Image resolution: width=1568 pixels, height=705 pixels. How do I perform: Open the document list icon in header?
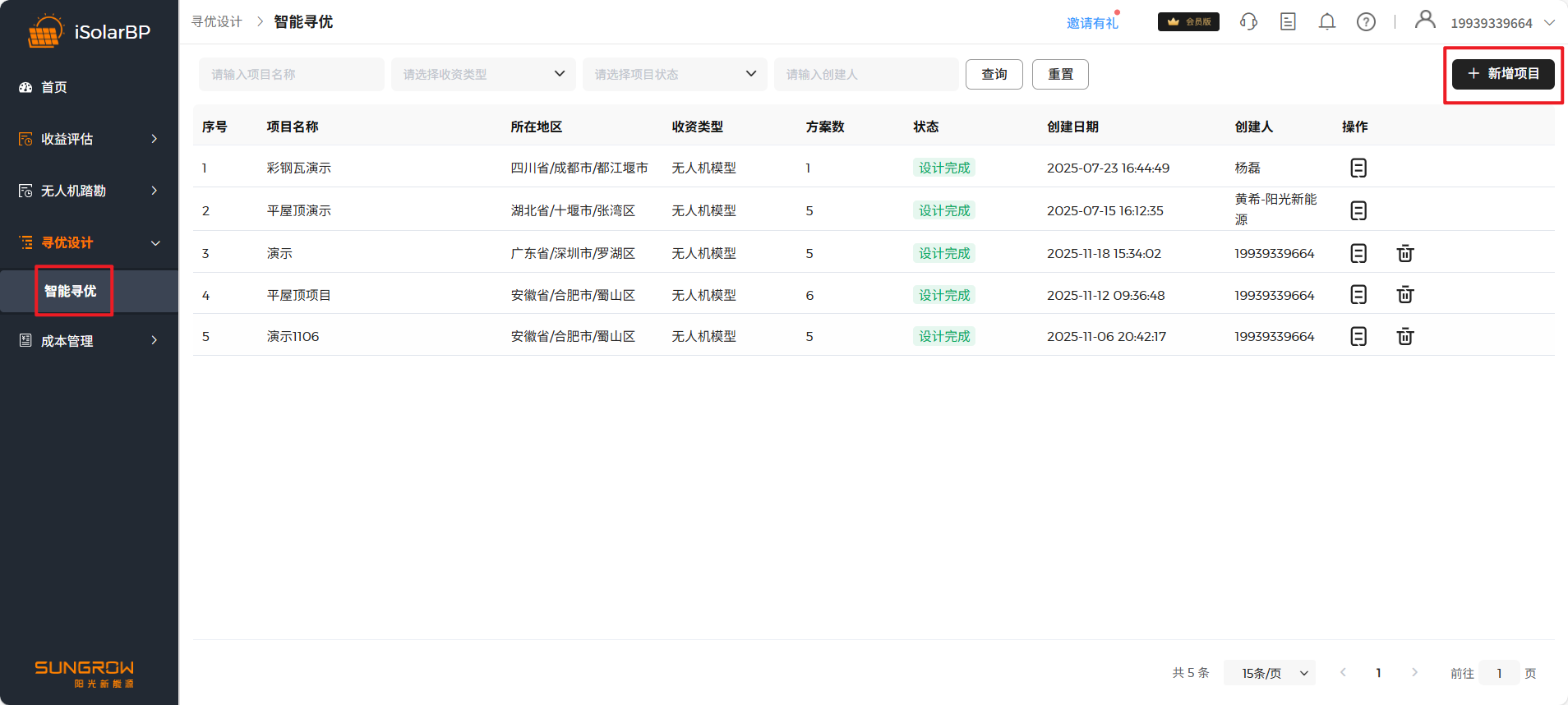[1288, 22]
